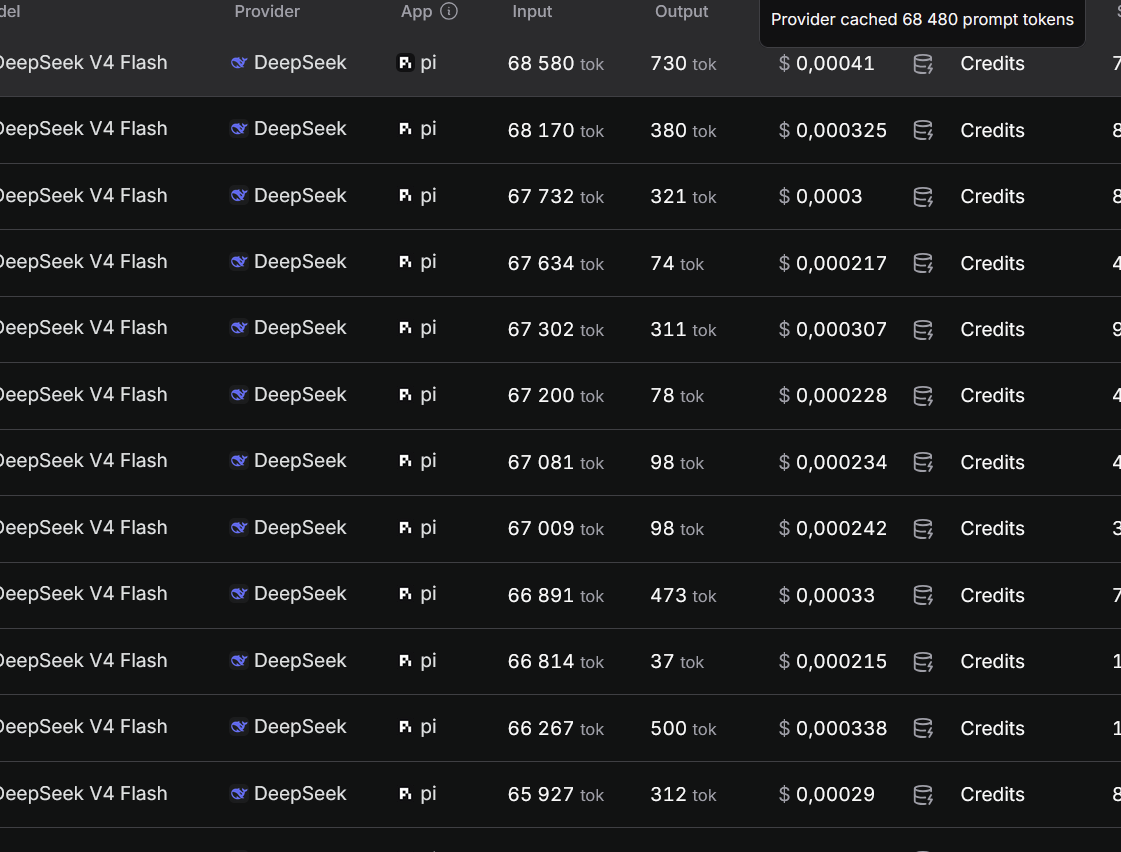Open DeepSeek V4 Flash model in 68 580 row
Screen dimensions: 1121x852
point(82,63)
